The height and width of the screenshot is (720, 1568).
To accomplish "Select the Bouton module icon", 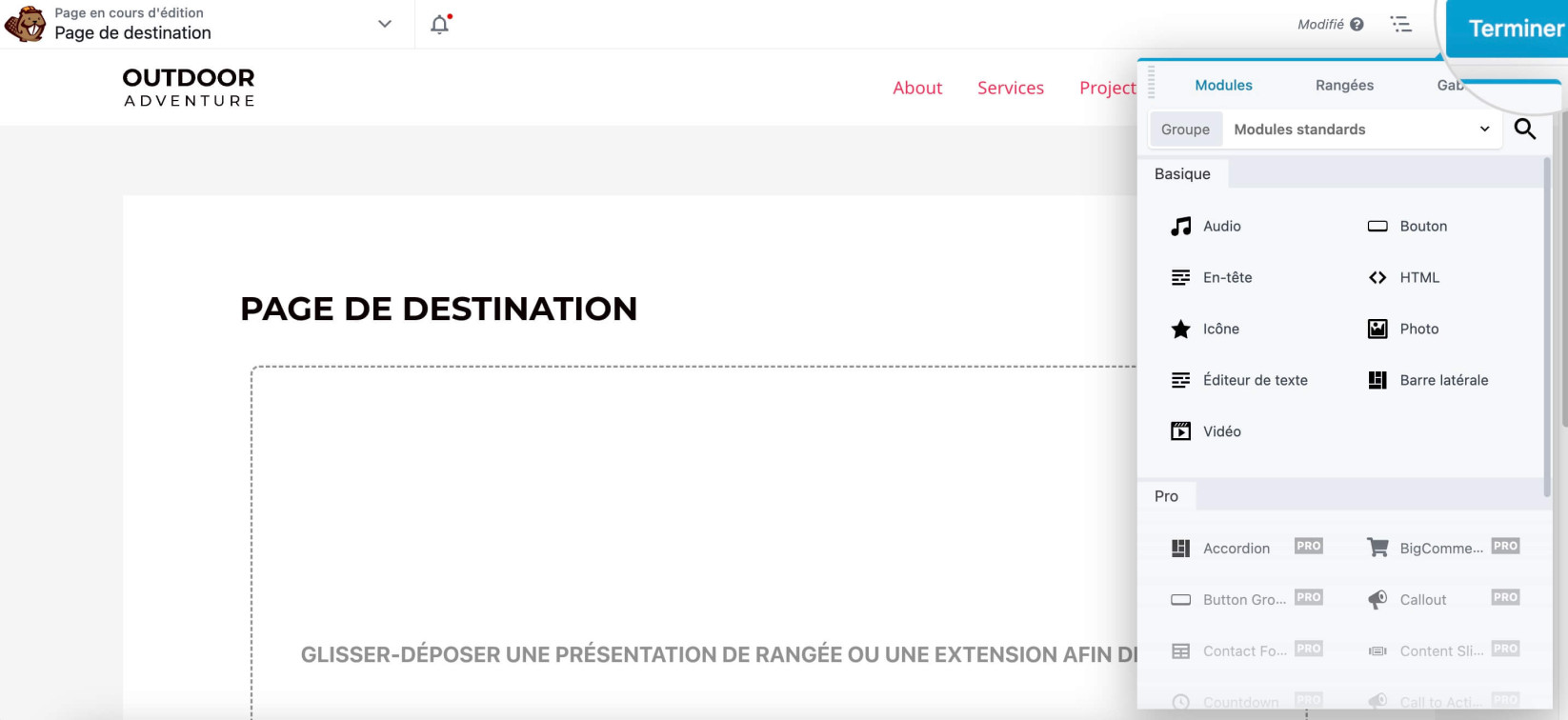I will pyautogui.click(x=1377, y=226).
